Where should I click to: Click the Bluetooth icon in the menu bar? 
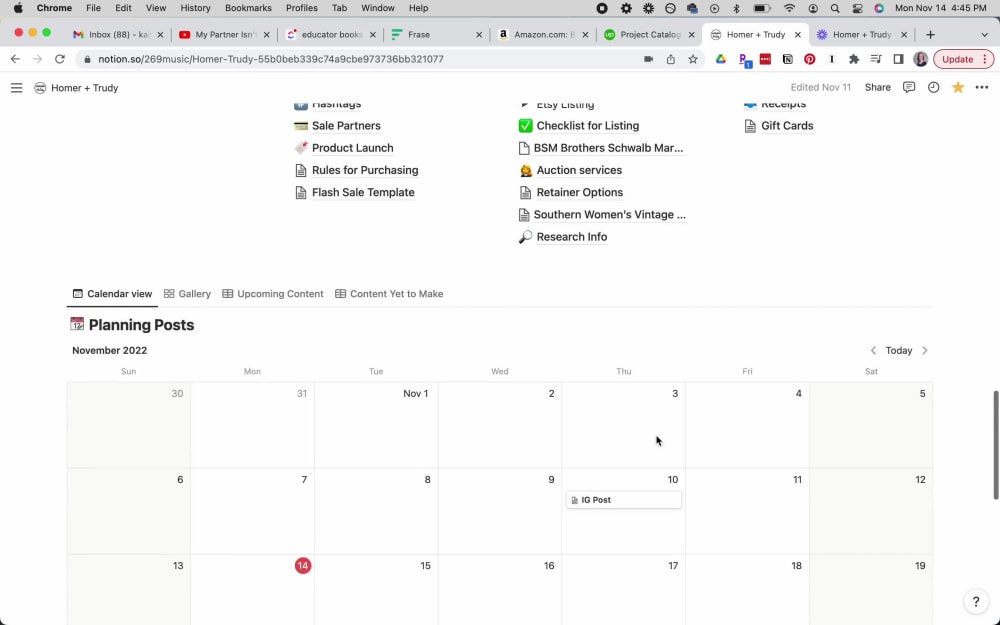[736, 8]
